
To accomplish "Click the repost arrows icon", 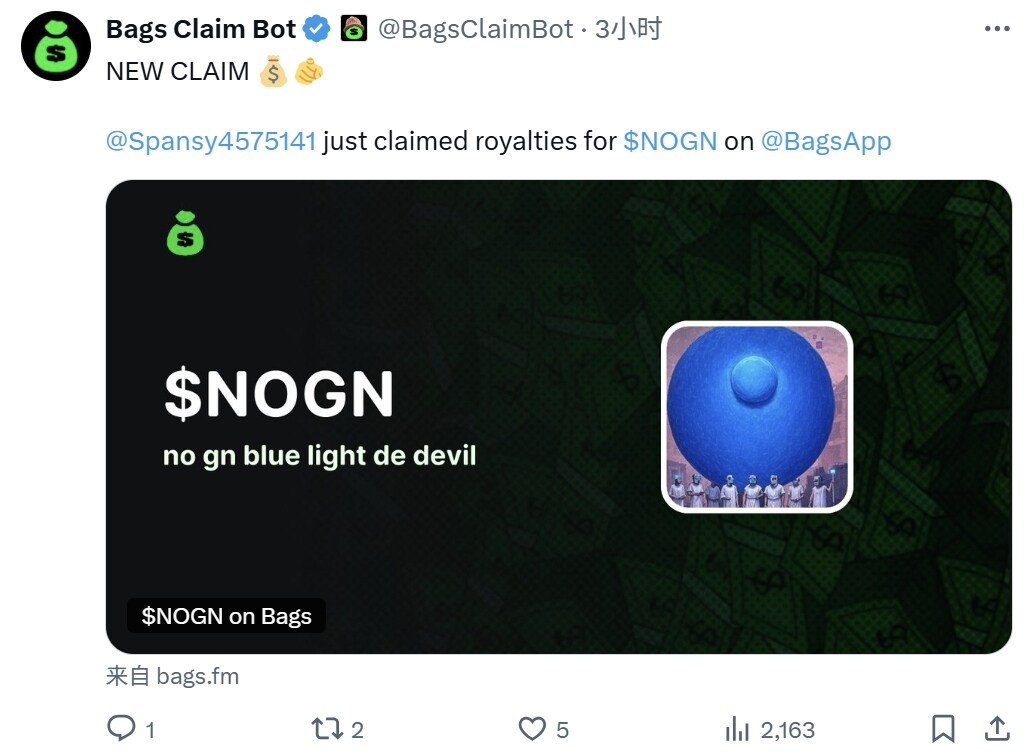I will coord(327,729).
